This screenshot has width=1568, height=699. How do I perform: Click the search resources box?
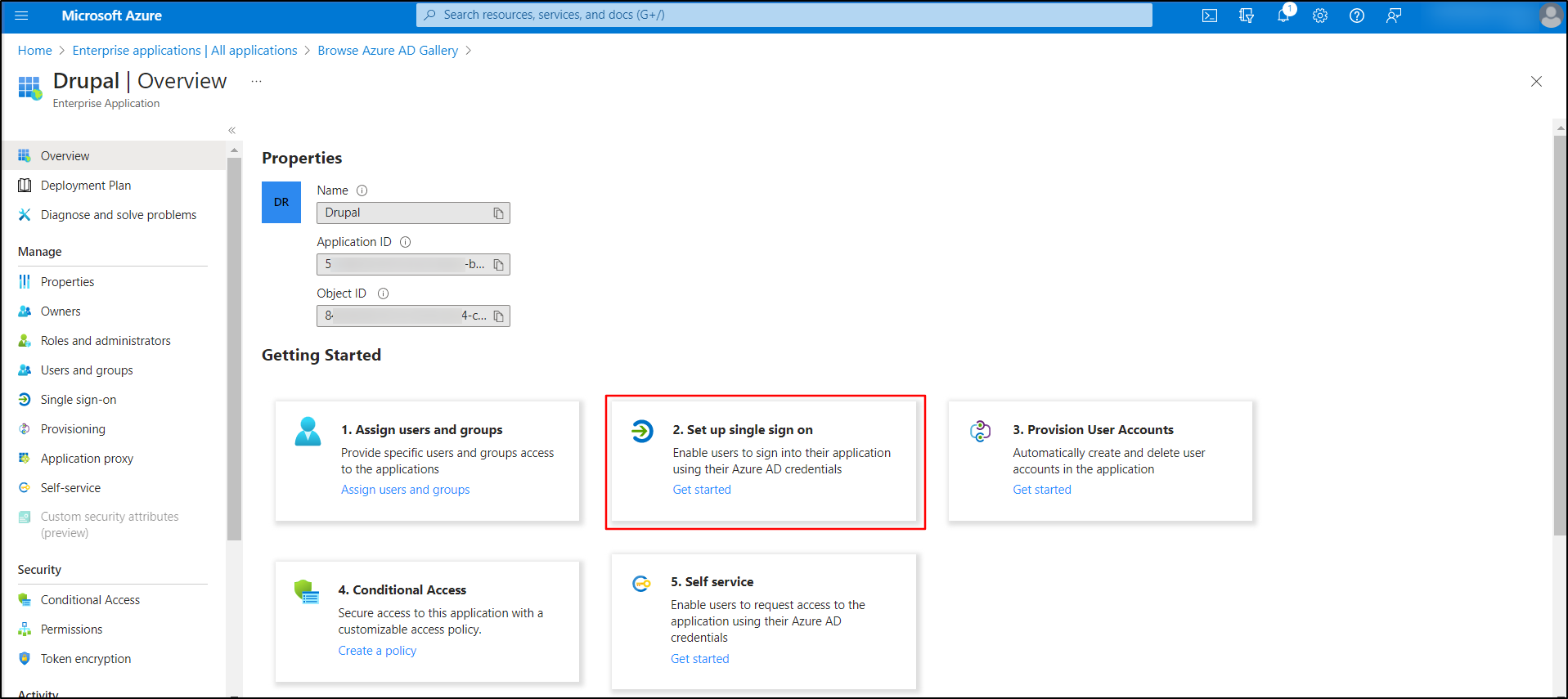click(x=784, y=15)
